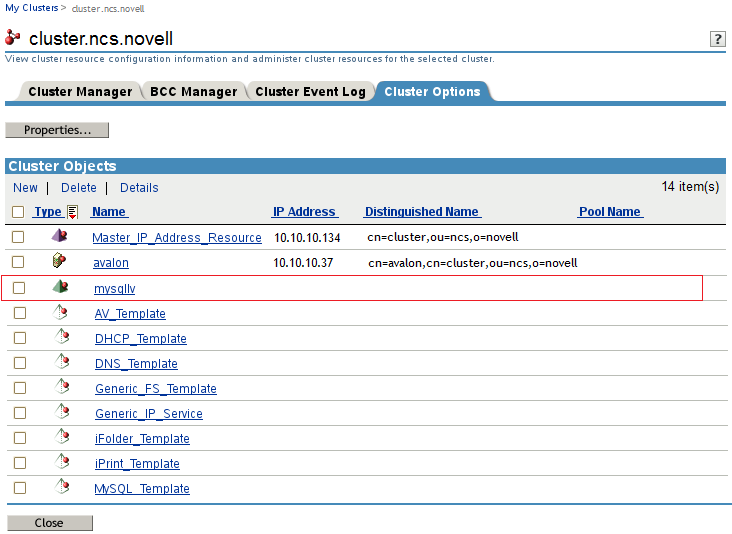Sort by the Name column header
This screenshot has height=534, width=732.
click(x=109, y=212)
